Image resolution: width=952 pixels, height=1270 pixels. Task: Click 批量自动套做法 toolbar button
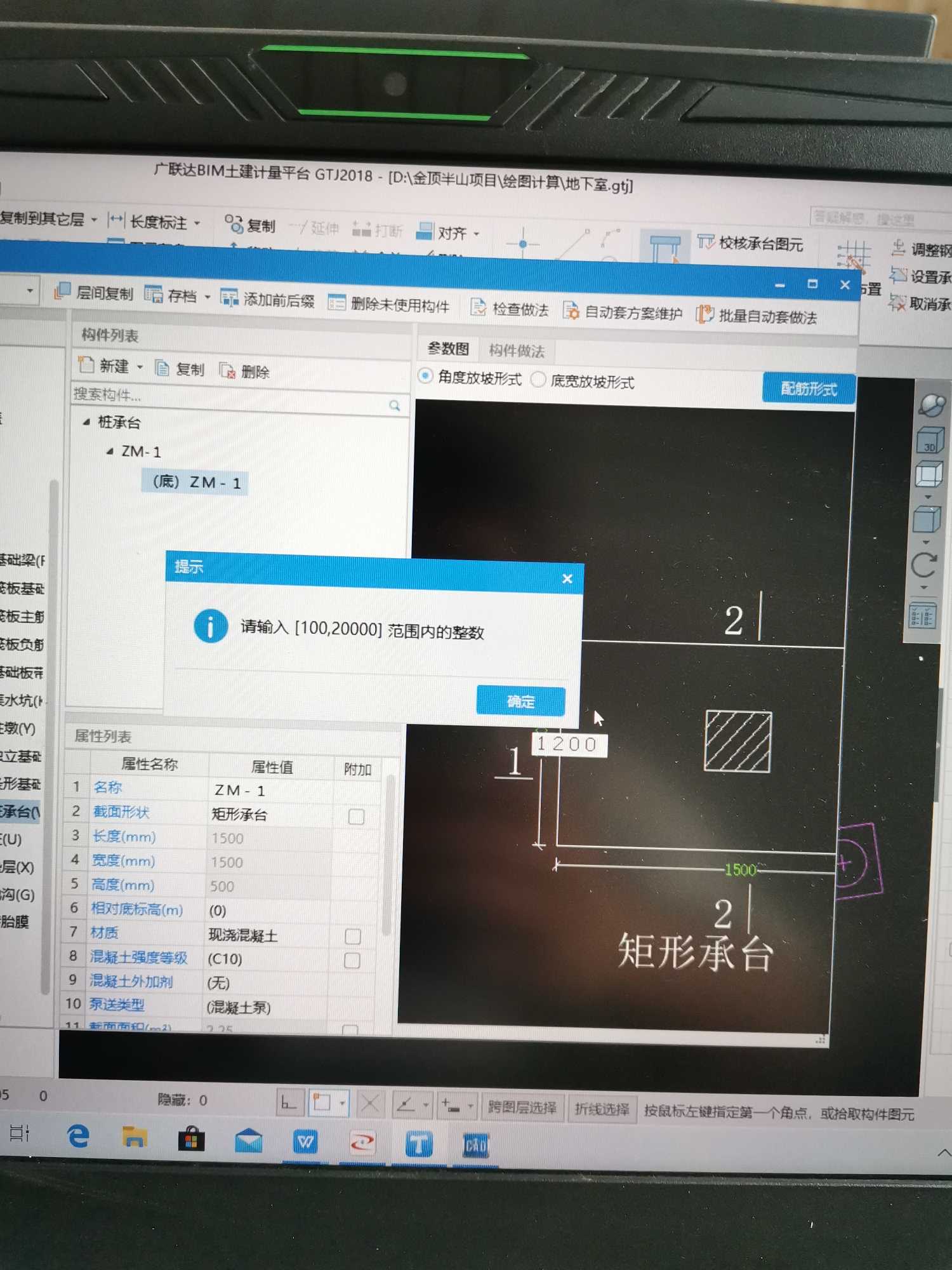[757, 316]
